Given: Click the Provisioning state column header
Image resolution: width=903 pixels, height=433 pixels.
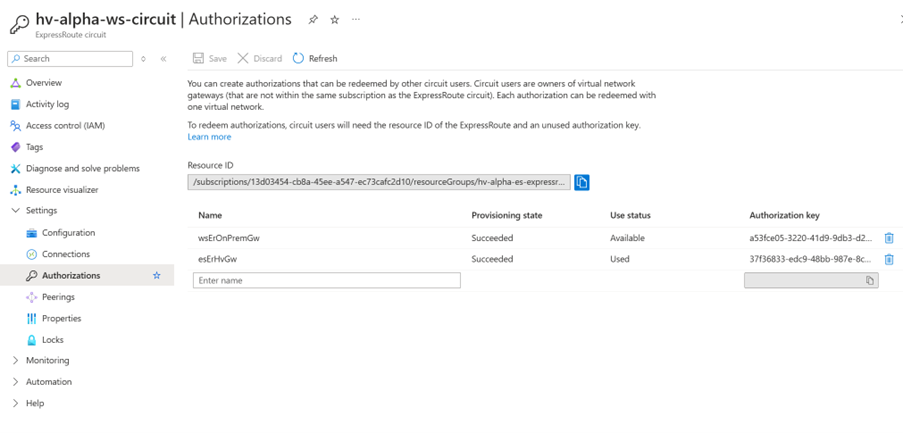Looking at the screenshot, I should click(x=507, y=215).
